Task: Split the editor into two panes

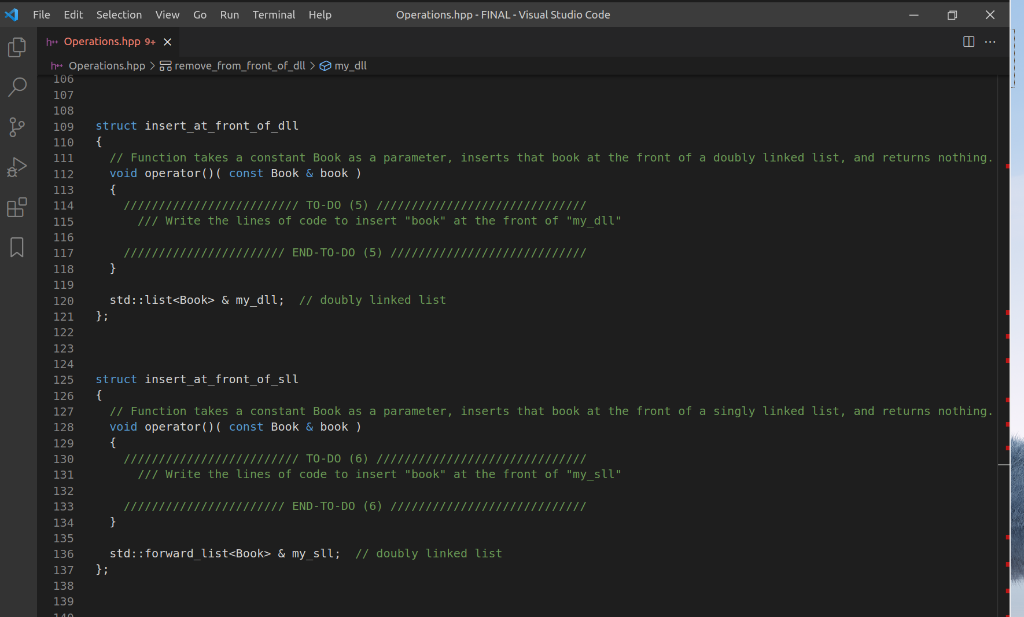Action: tap(967, 42)
